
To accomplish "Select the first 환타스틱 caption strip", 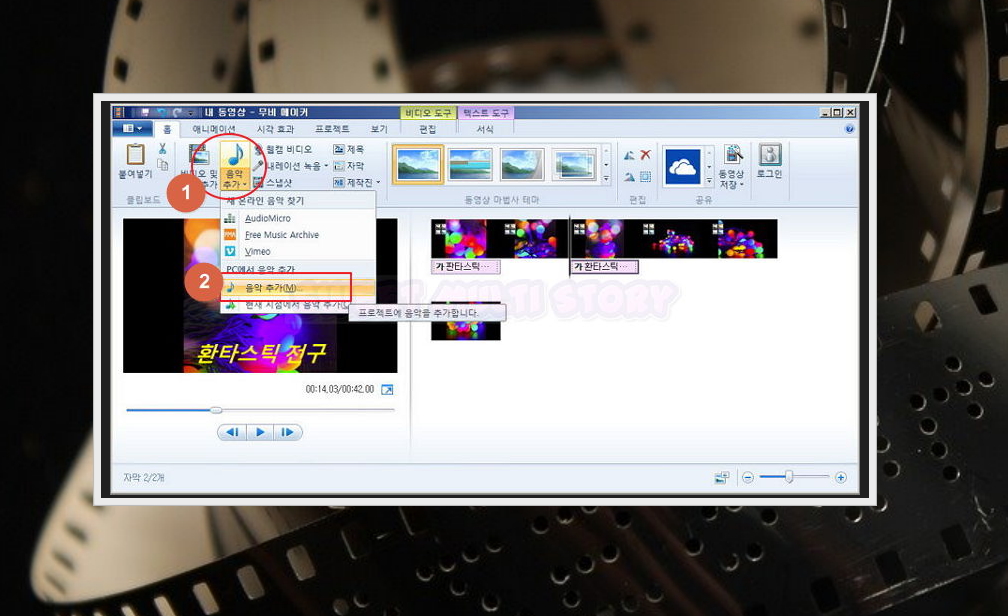I will click(x=465, y=266).
